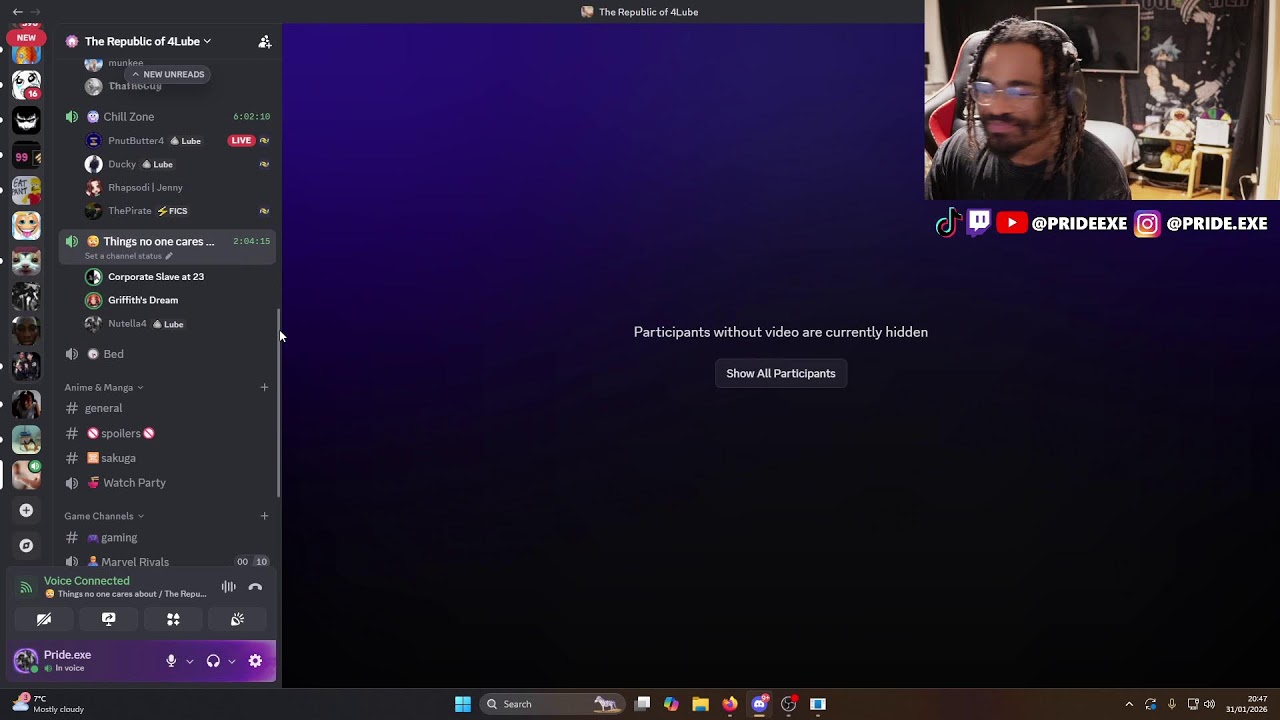The width and height of the screenshot is (1280, 720).
Task: Edit 'Set a channel status' pencil
Action: [169, 256]
